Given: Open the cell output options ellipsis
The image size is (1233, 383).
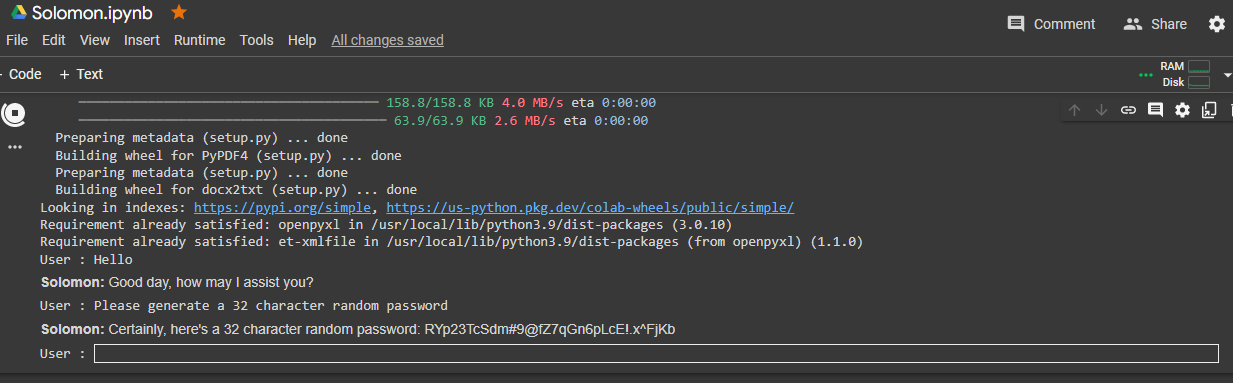Looking at the screenshot, I should click(x=14, y=147).
